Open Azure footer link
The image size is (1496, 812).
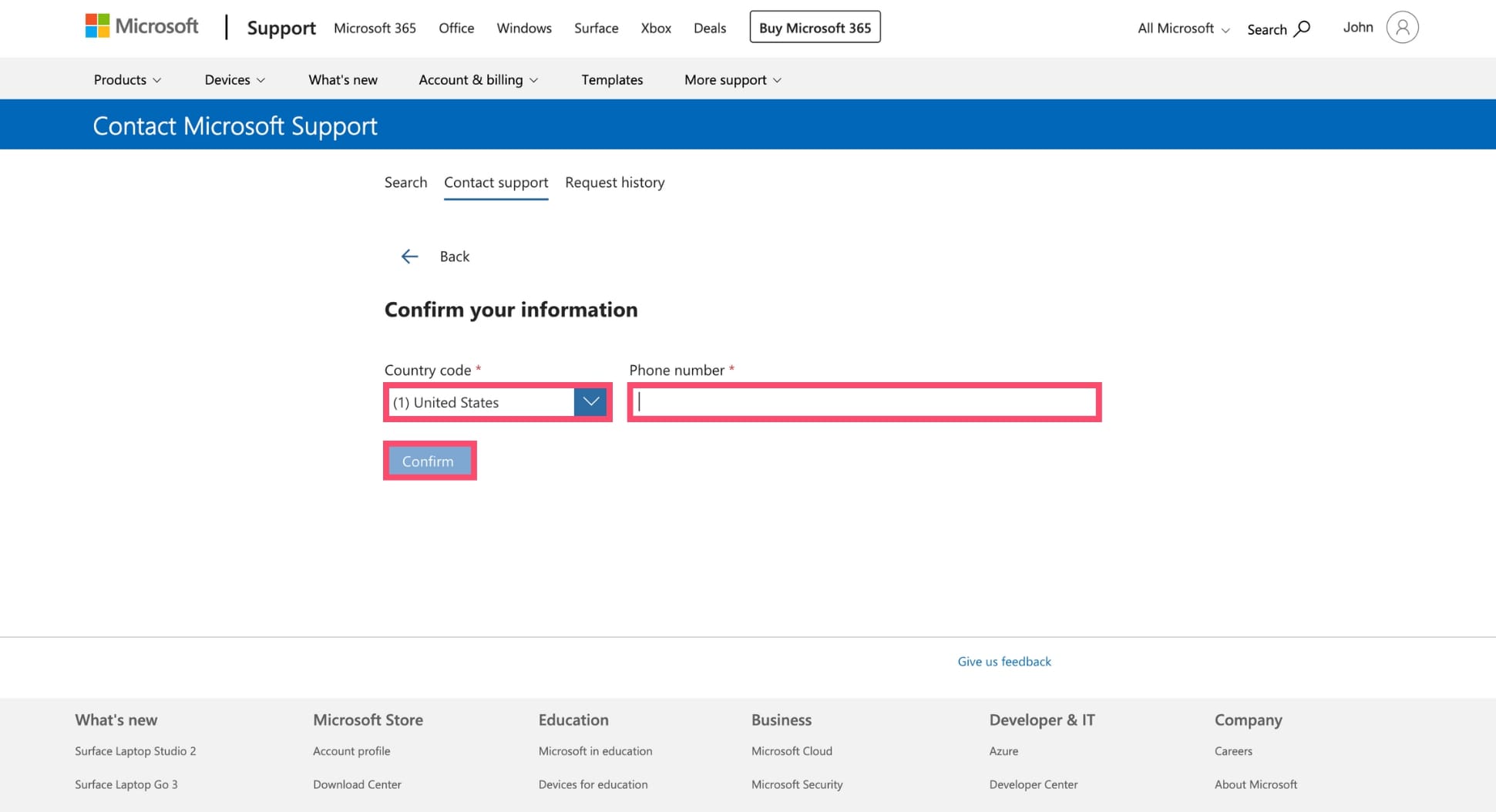click(1003, 750)
